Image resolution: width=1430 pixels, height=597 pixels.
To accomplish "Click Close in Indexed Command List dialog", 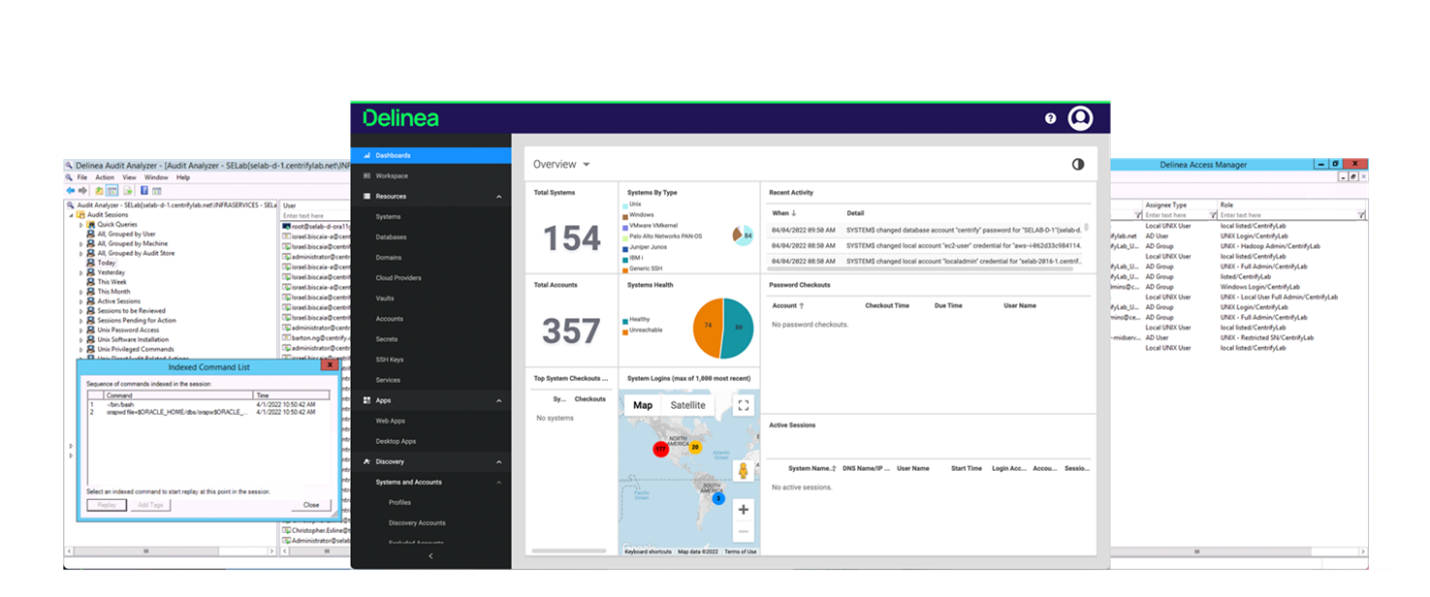I will click(311, 505).
